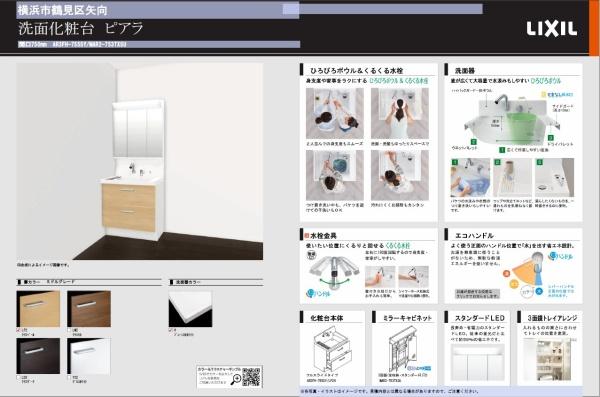Click the footer disclaimer note
600x397 pixels.
tap(390, 391)
